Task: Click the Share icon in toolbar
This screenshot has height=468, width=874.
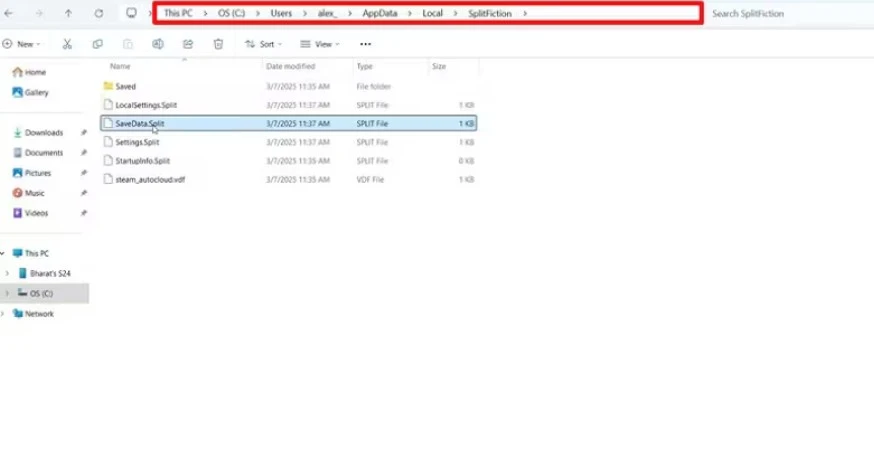Action: [188, 44]
